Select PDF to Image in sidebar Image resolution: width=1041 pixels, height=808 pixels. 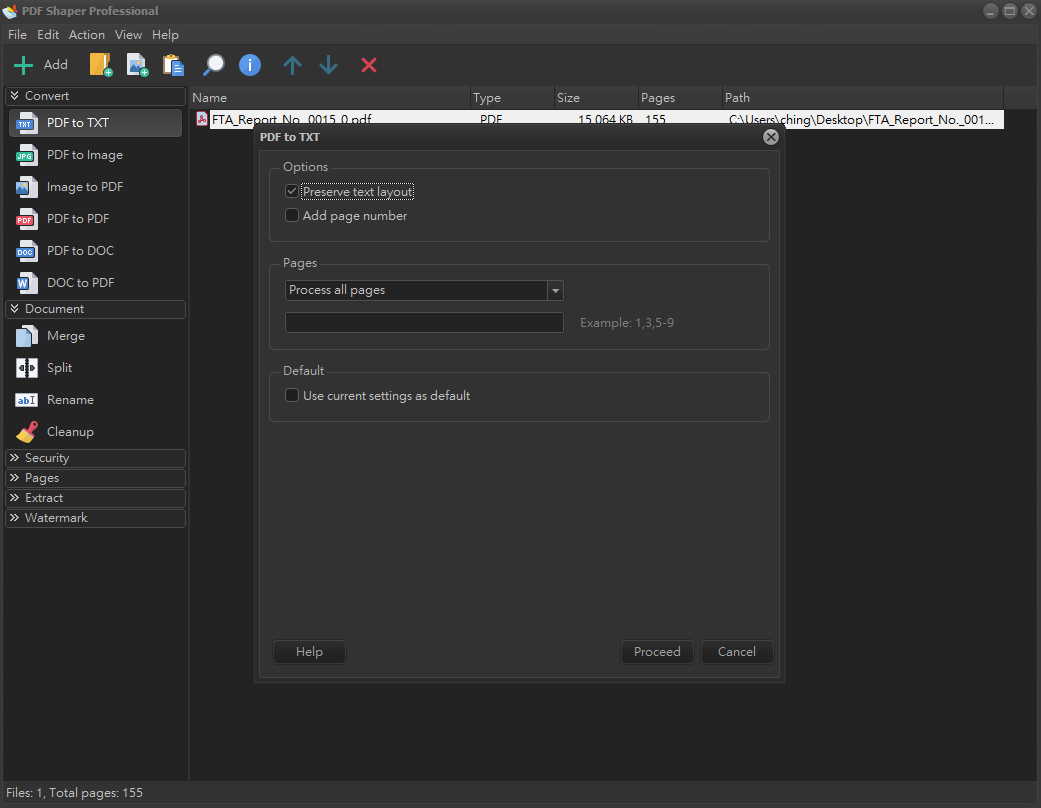click(84, 155)
